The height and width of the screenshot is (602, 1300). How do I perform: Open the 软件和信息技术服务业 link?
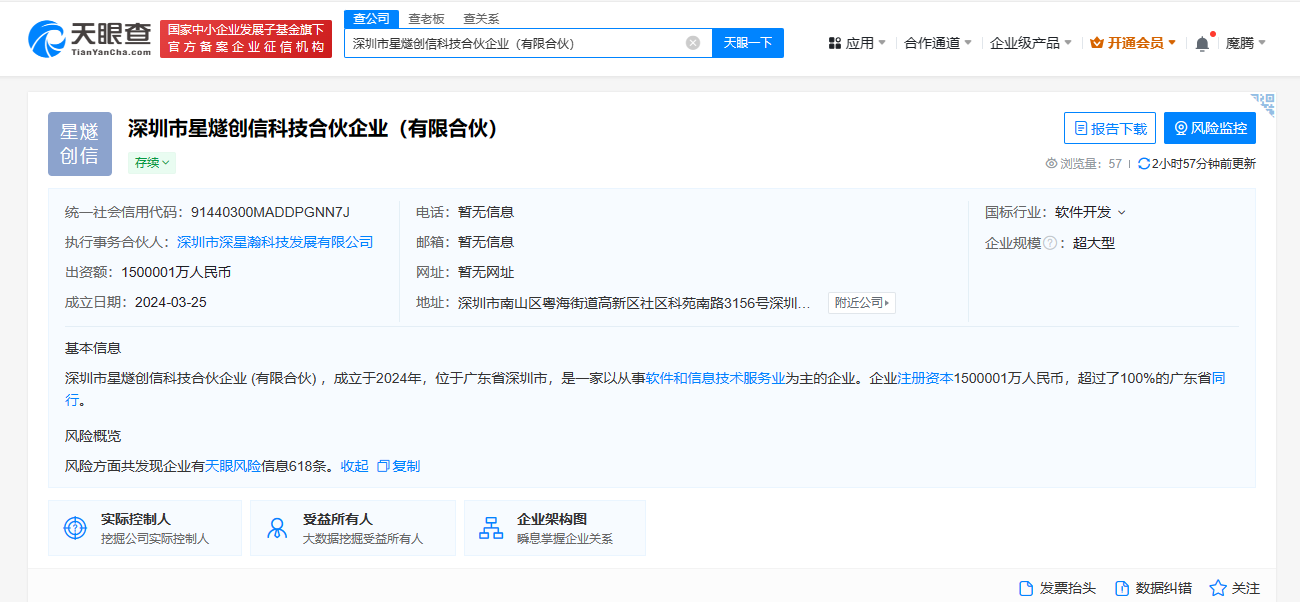pyautogui.click(x=715, y=378)
